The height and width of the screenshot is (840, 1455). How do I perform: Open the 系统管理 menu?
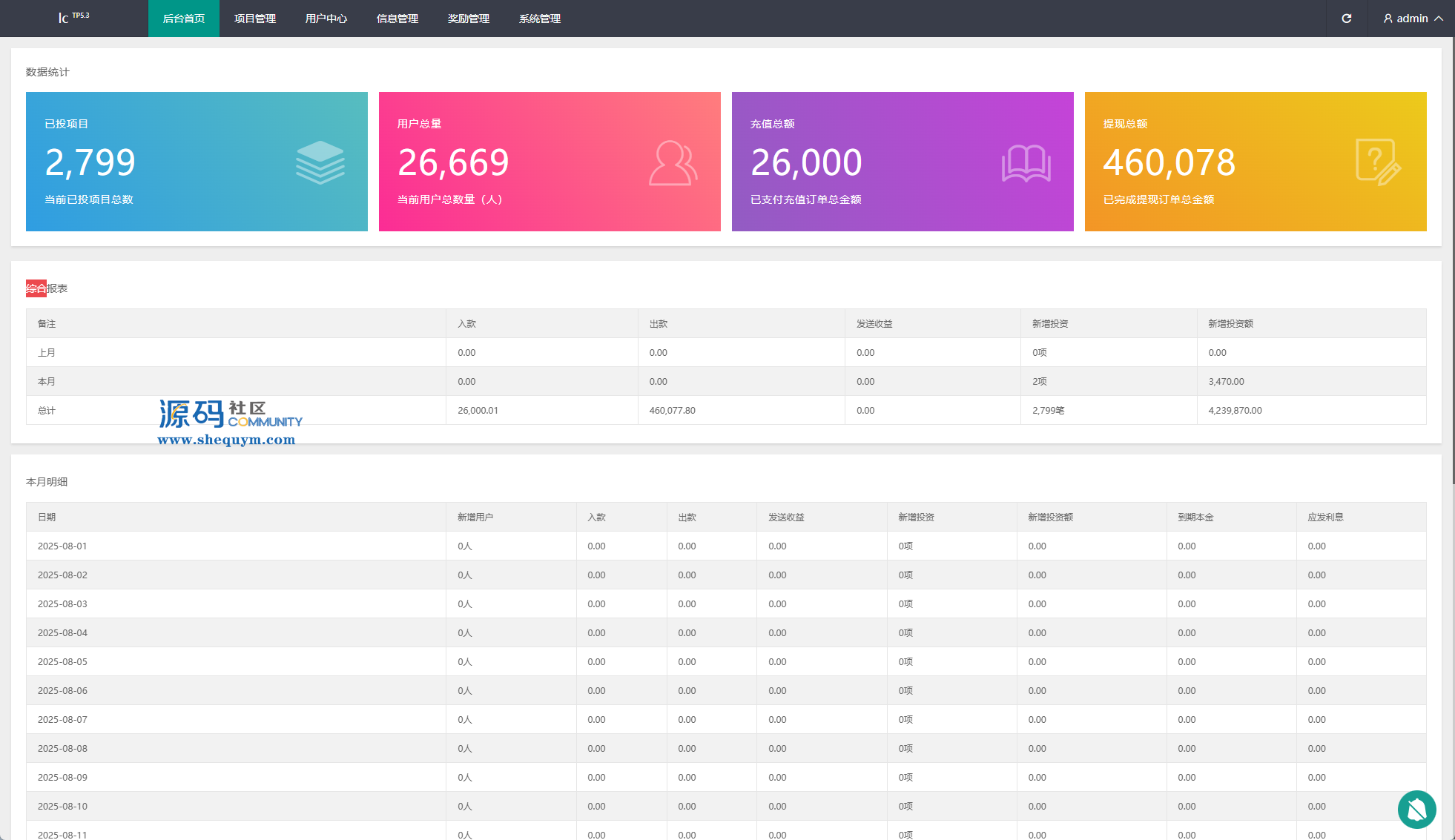click(x=540, y=19)
